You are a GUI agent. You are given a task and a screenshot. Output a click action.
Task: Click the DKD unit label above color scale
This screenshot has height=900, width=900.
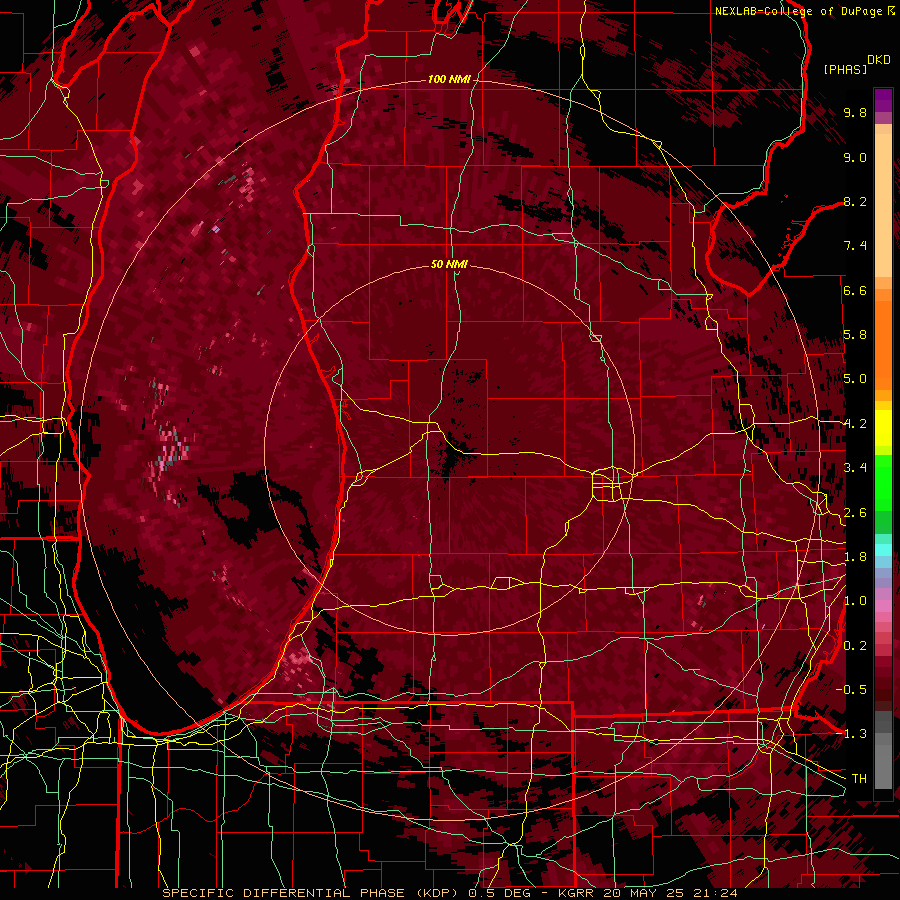pos(878,60)
